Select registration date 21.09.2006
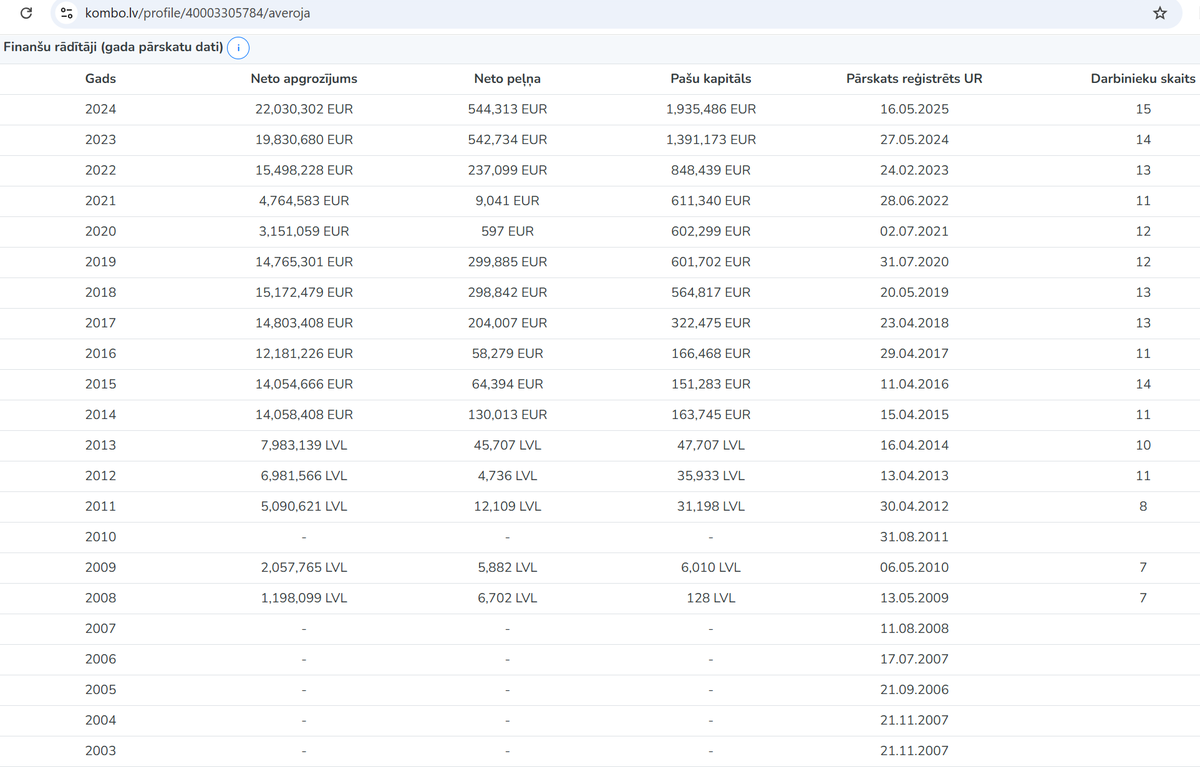The height and width of the screenshot is (767, 1200). click(x=914, y=690)
